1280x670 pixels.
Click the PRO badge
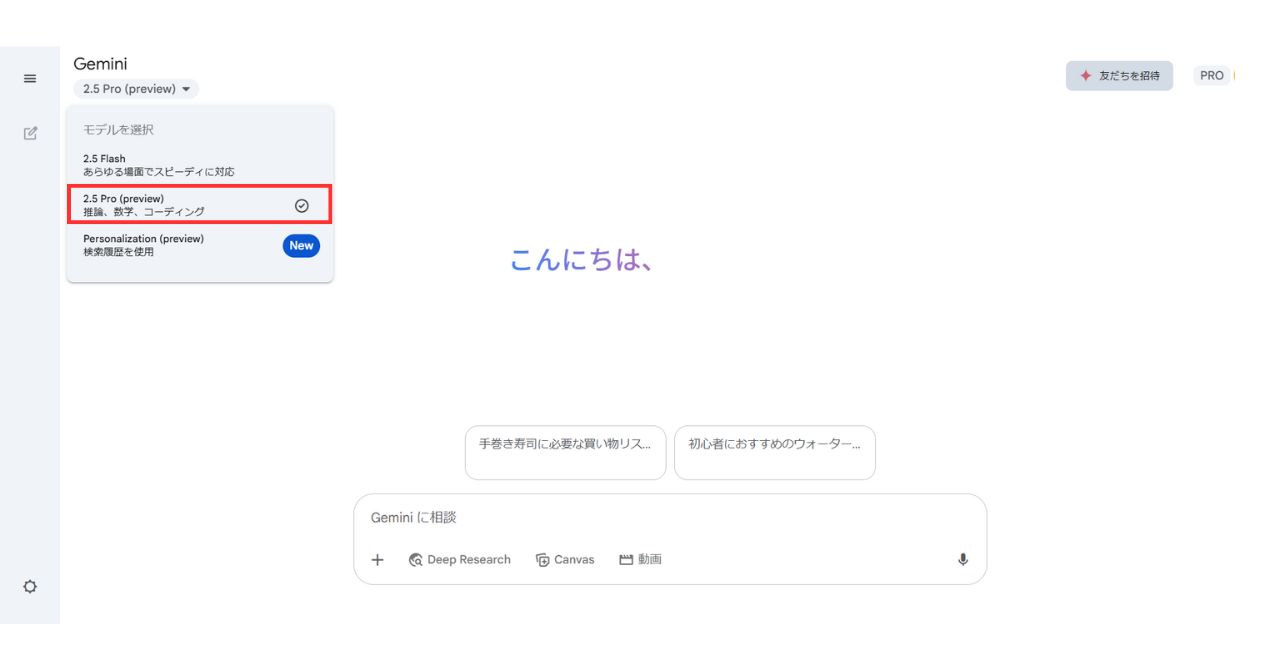pyautogui.click(x=1213, y=75)
